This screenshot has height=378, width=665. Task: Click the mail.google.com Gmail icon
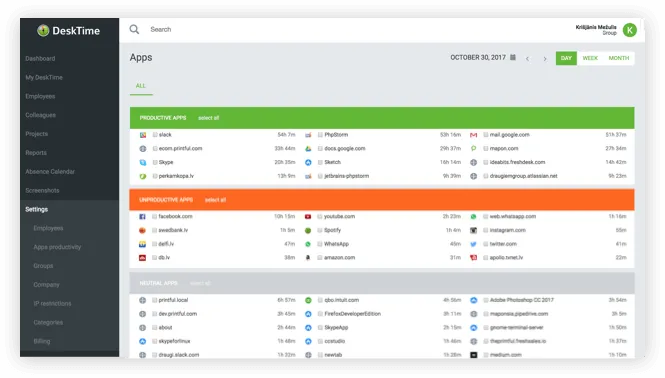[473, 135]
